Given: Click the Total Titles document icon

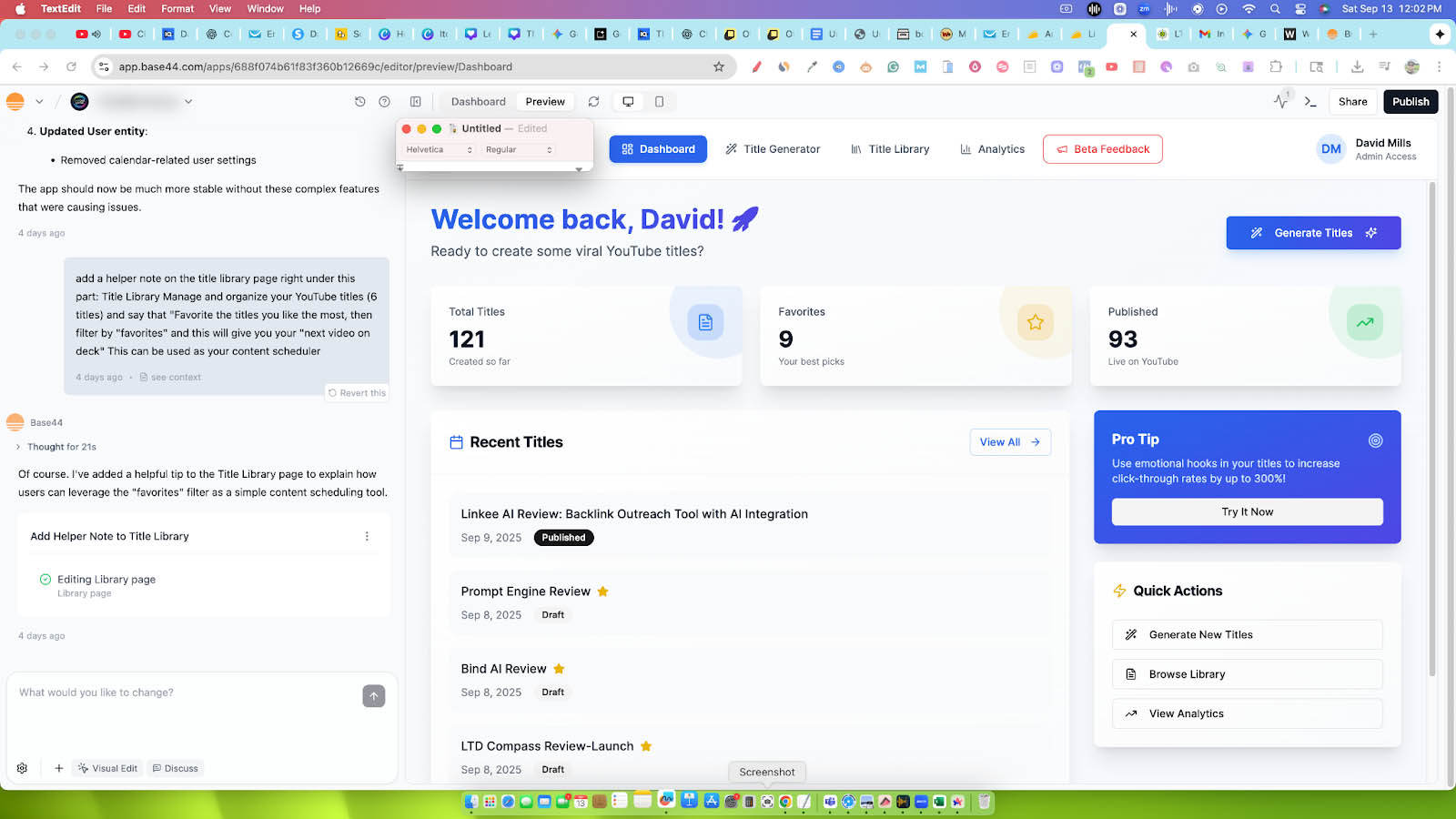Looking at the screenshot, I should [705, 322].
